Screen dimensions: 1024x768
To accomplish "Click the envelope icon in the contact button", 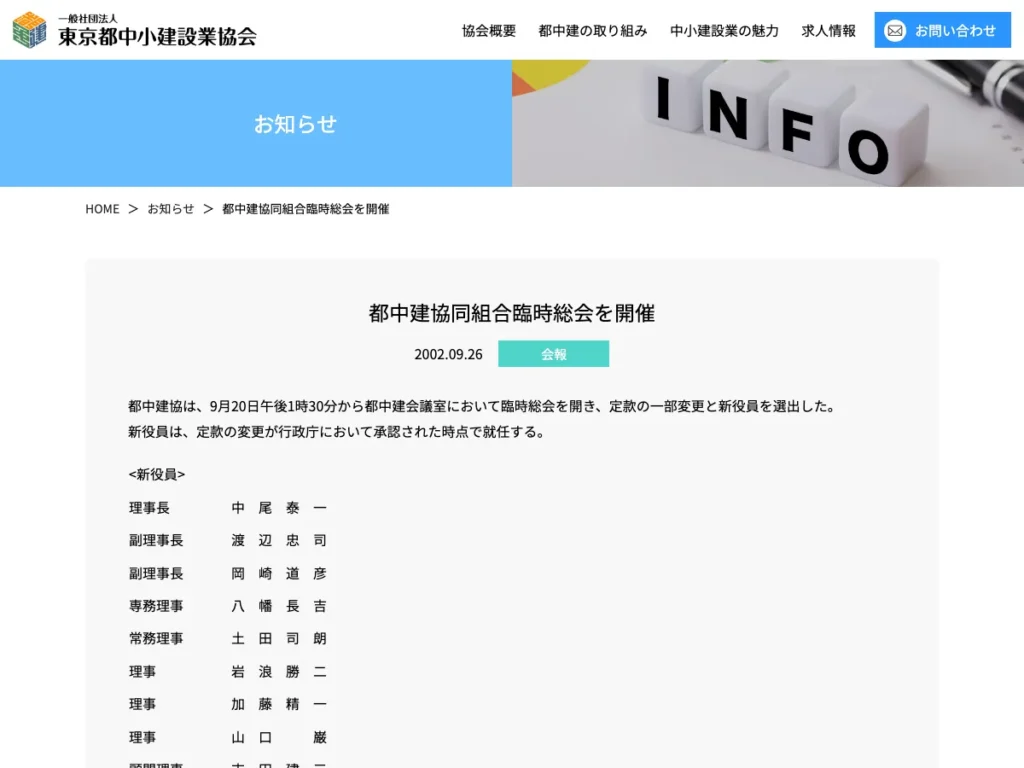I will 895,31.
